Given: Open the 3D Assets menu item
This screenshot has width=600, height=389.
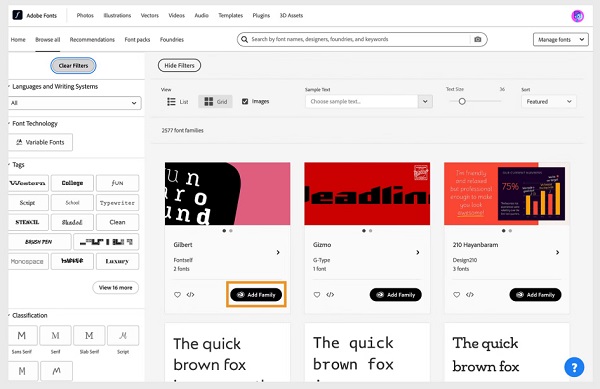Looking at the screenshot, I should 291,16.
